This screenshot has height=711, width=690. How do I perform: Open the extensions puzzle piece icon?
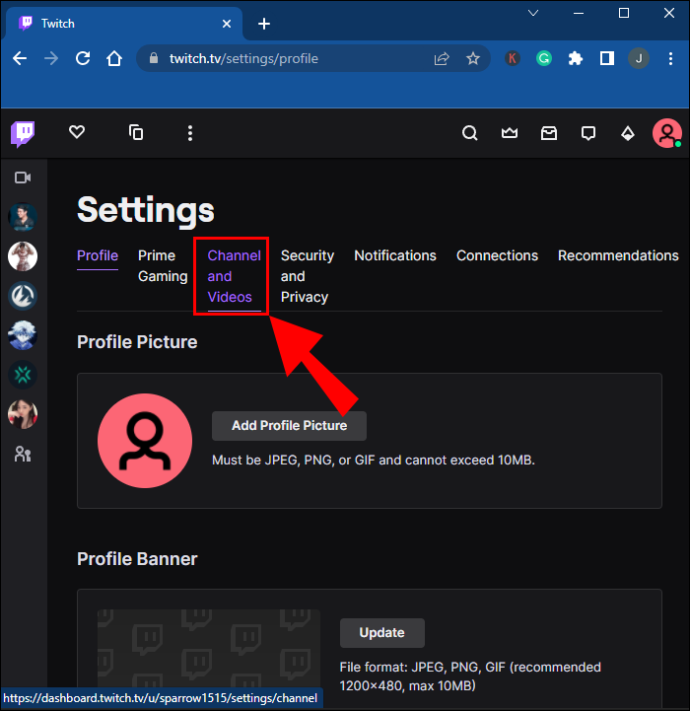(575, 58)
